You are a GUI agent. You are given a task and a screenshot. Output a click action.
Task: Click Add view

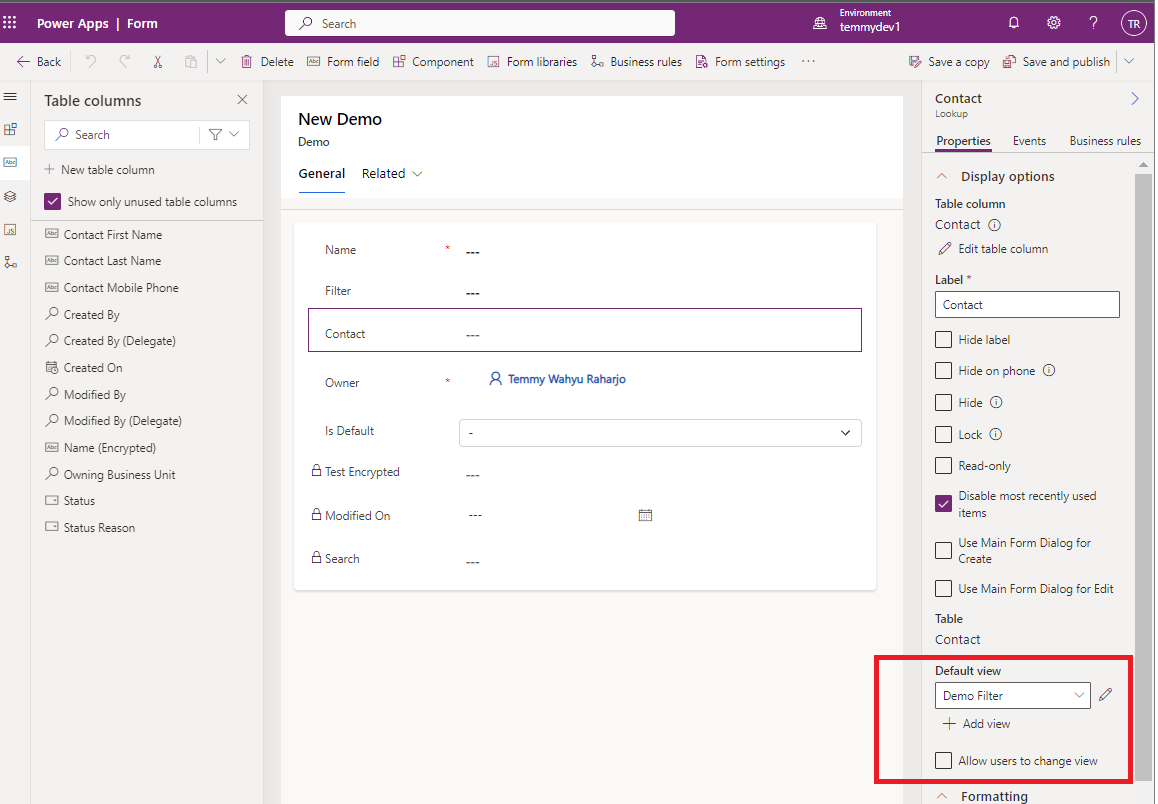(x=976, y=724)
